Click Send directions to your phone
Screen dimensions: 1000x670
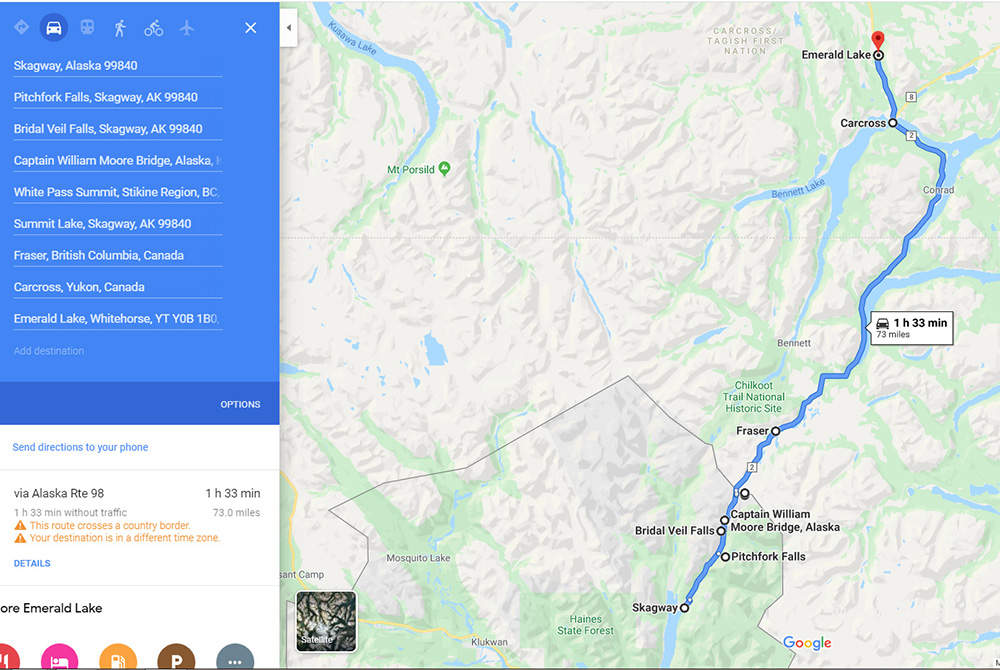(80, 447)
